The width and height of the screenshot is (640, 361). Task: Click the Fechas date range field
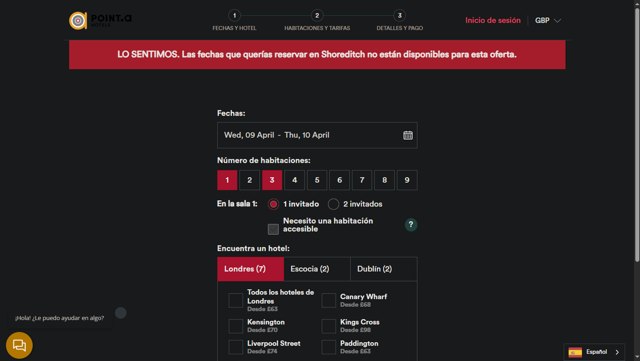coord(317,135)
